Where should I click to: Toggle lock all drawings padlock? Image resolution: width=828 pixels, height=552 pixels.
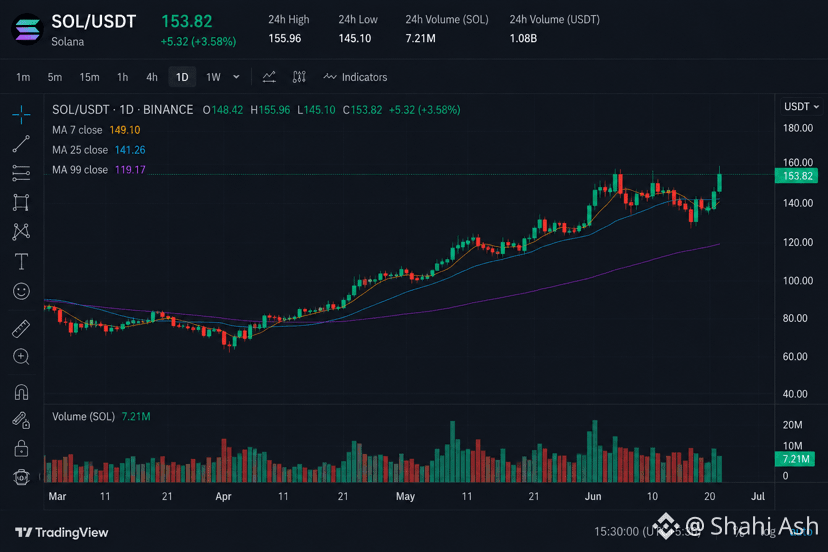(21, 448)
